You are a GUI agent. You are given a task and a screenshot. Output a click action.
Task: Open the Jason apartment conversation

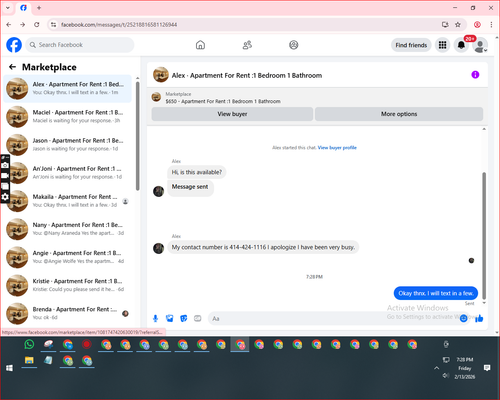[x=68, y=145]
